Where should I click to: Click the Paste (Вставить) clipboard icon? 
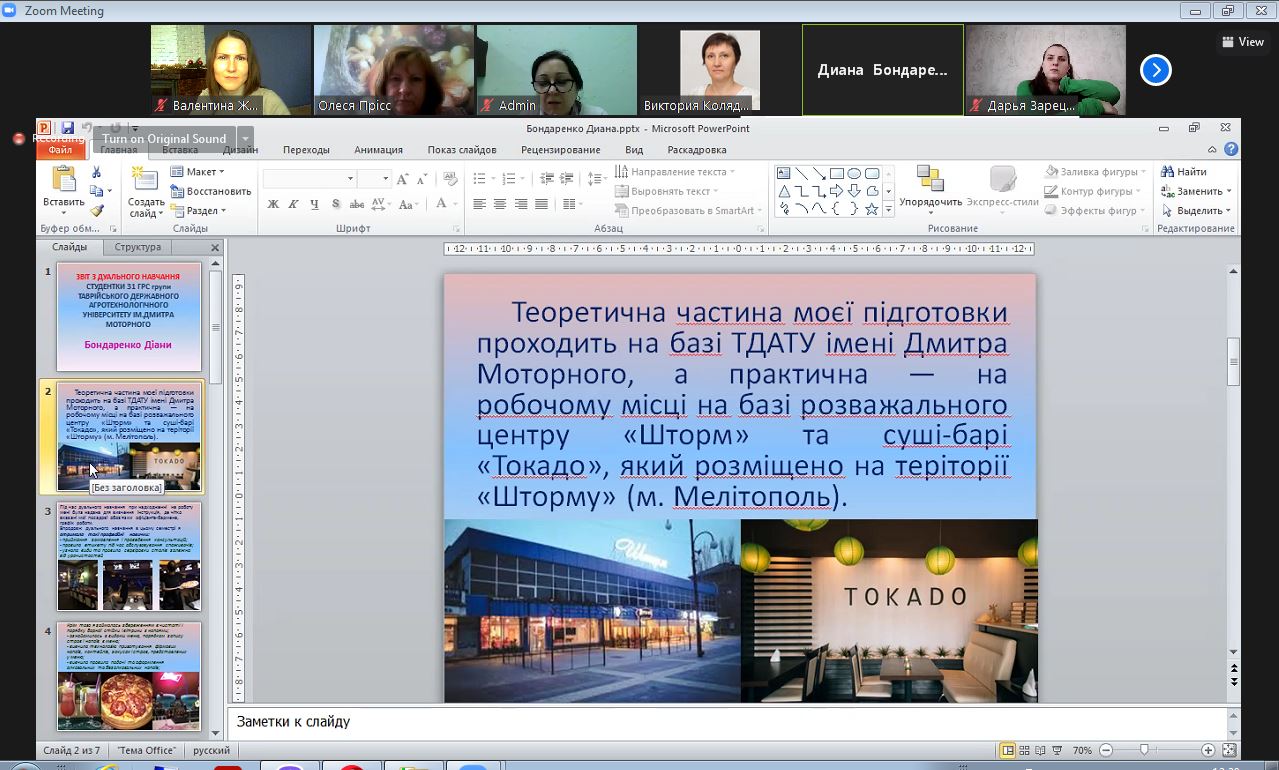(63, 180)
